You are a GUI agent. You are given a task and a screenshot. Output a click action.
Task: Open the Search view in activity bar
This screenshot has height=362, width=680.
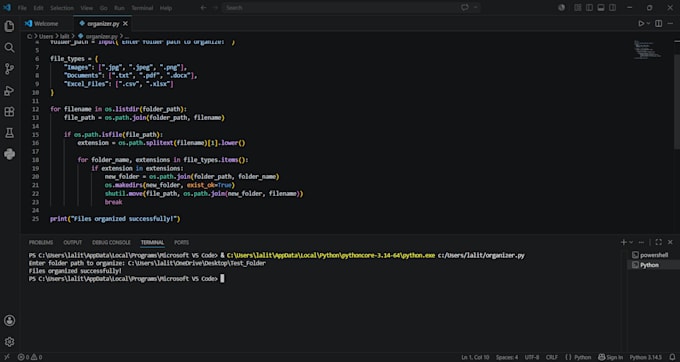point(9,48)
